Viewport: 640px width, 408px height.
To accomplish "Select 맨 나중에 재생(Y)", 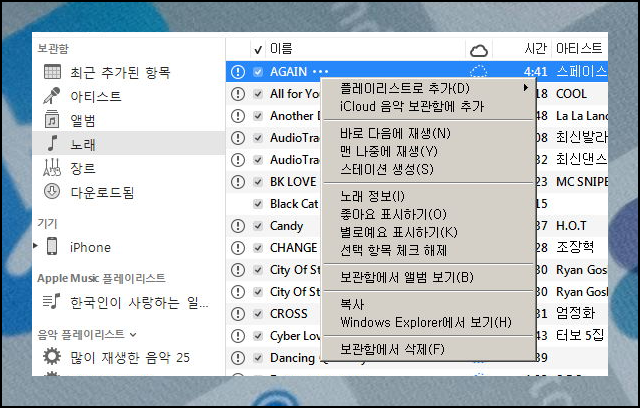I will [x=389, y=151].
